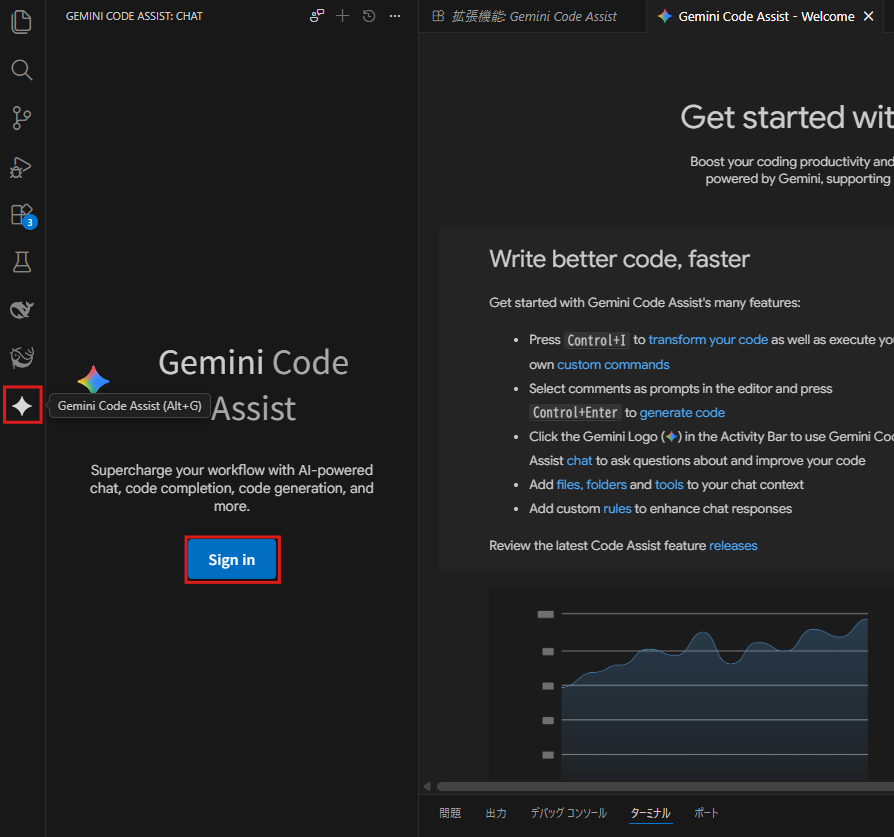Screen dimensions: 894x837
Task: Open the chat panel more actions ellipsis
Action: pos(395,16)
